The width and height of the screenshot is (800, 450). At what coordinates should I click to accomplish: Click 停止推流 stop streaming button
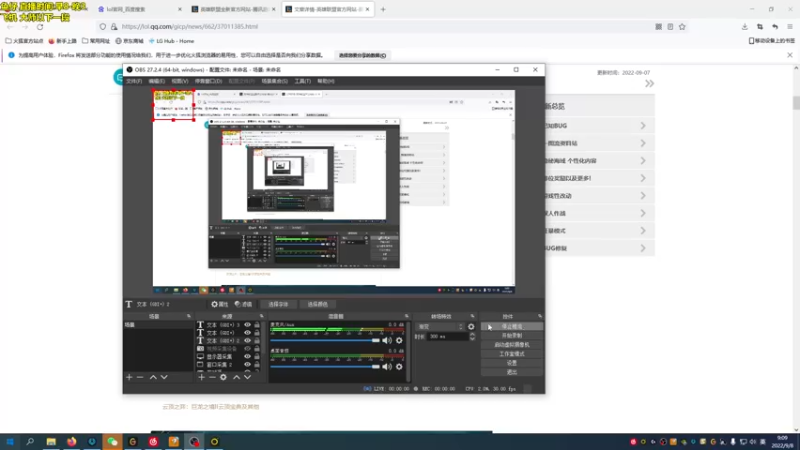click(x=512, y=327)
